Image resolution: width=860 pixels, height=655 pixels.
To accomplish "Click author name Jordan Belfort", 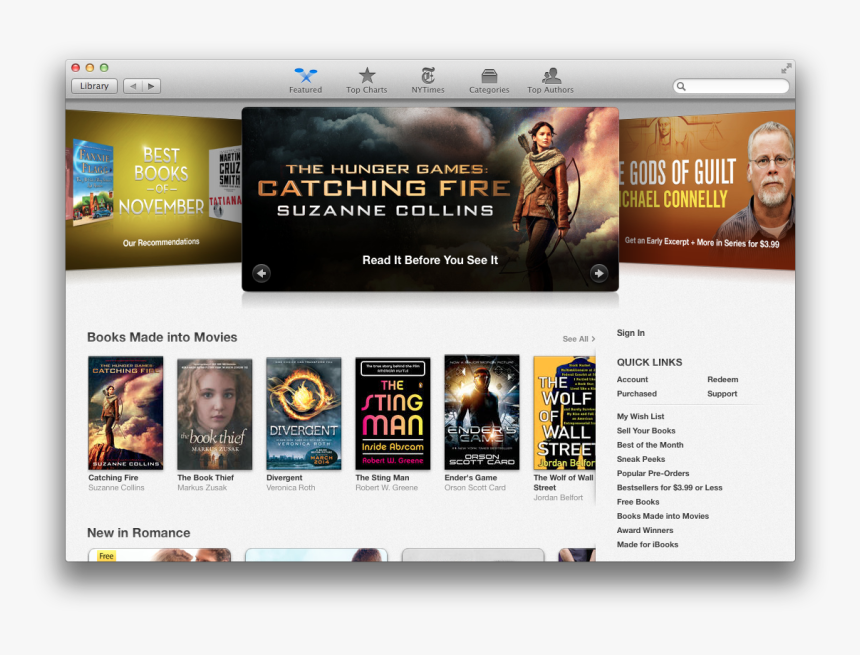I will 558,498.
